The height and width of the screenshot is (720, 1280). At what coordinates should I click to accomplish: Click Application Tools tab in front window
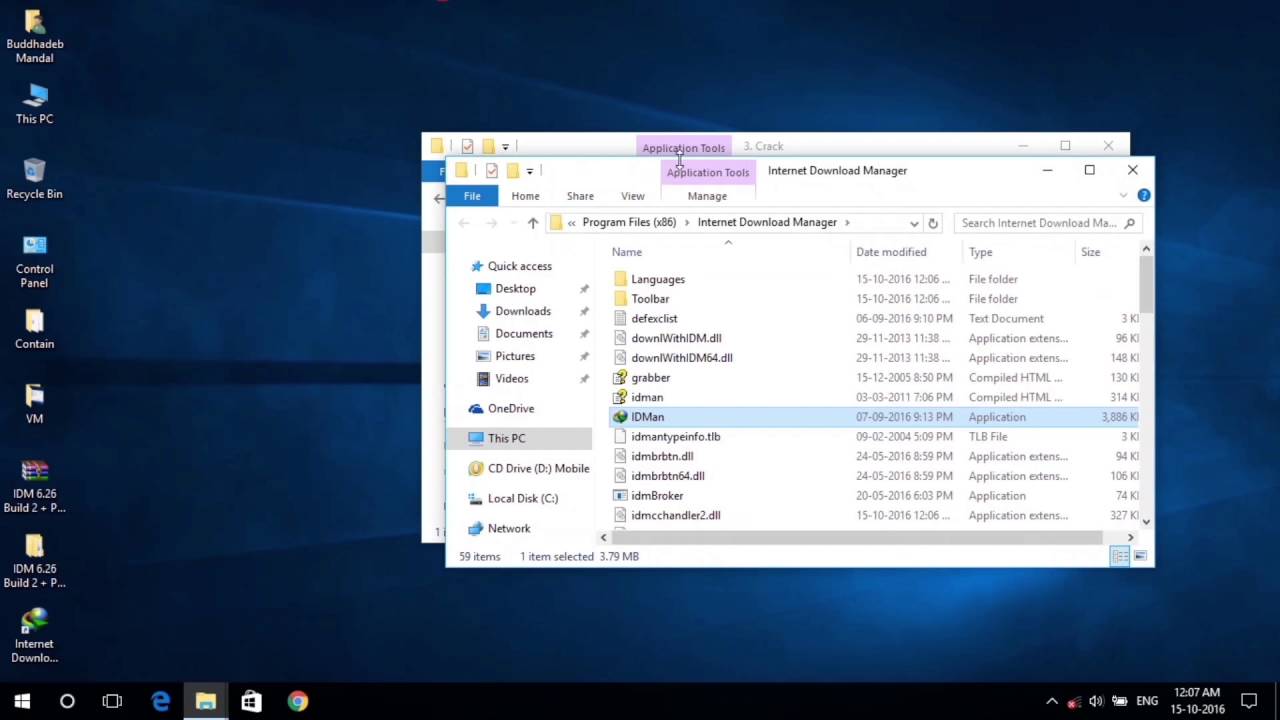[x=708, y=172]
